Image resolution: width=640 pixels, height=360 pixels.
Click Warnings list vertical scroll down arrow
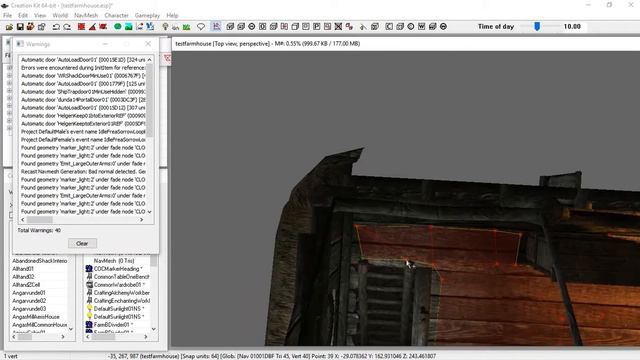tap(150, 212)
